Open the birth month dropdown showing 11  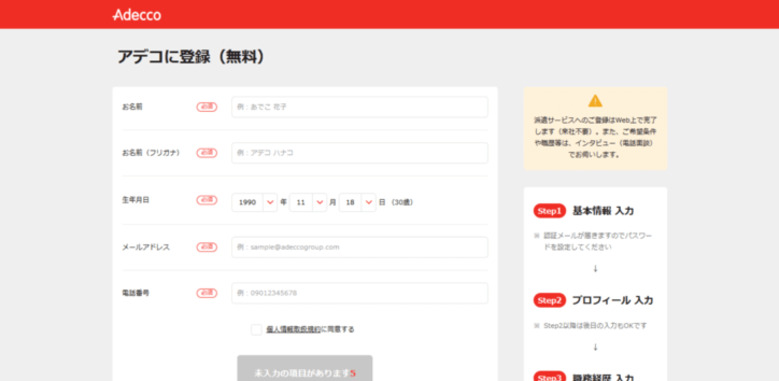click(x=308, y=202)
